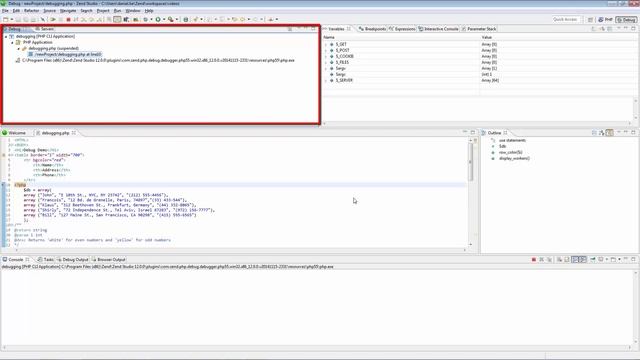Select the Parameter Stack tab
Viewport: 640px width, 360px height.
coord(479,29)
